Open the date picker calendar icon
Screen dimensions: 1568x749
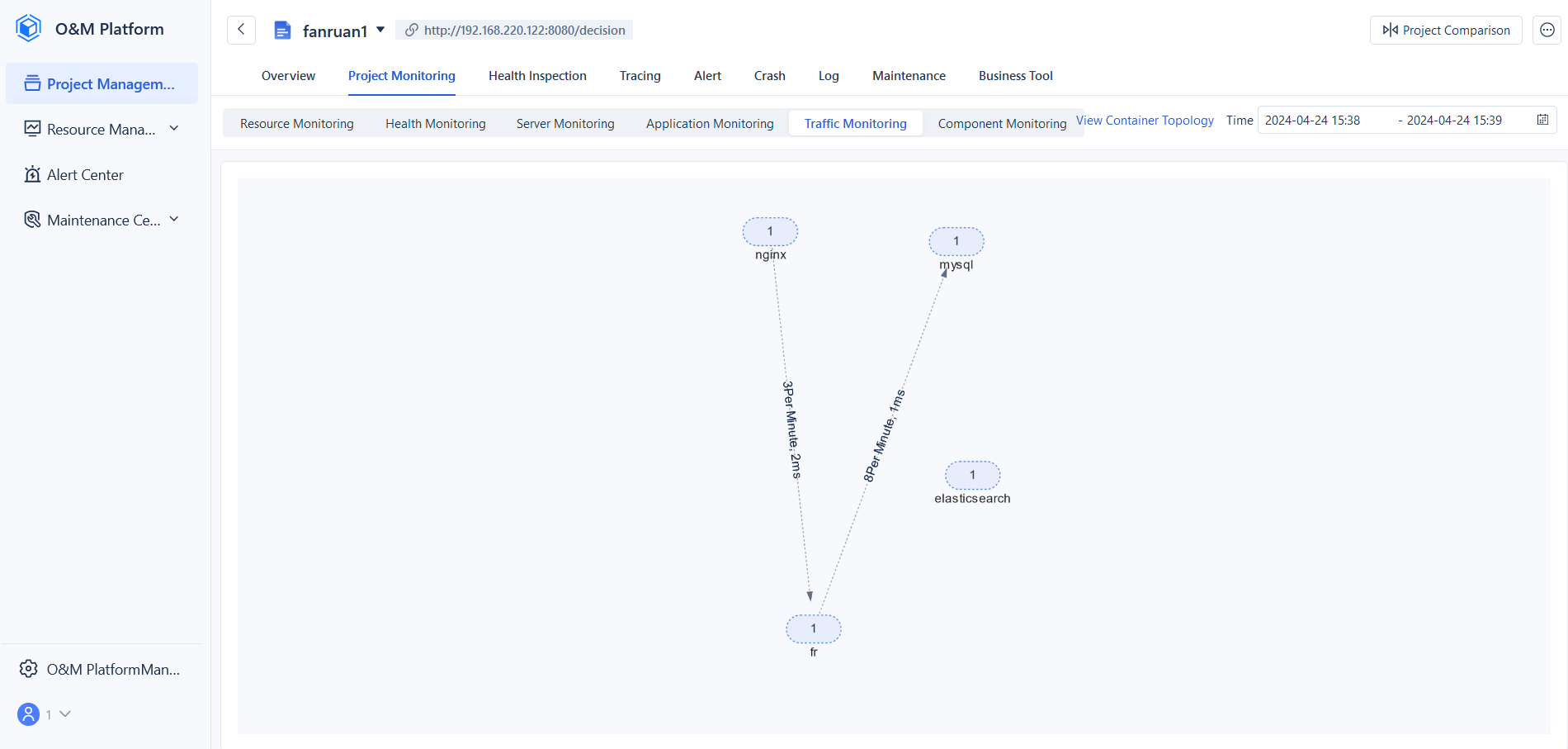point(1542,119)
